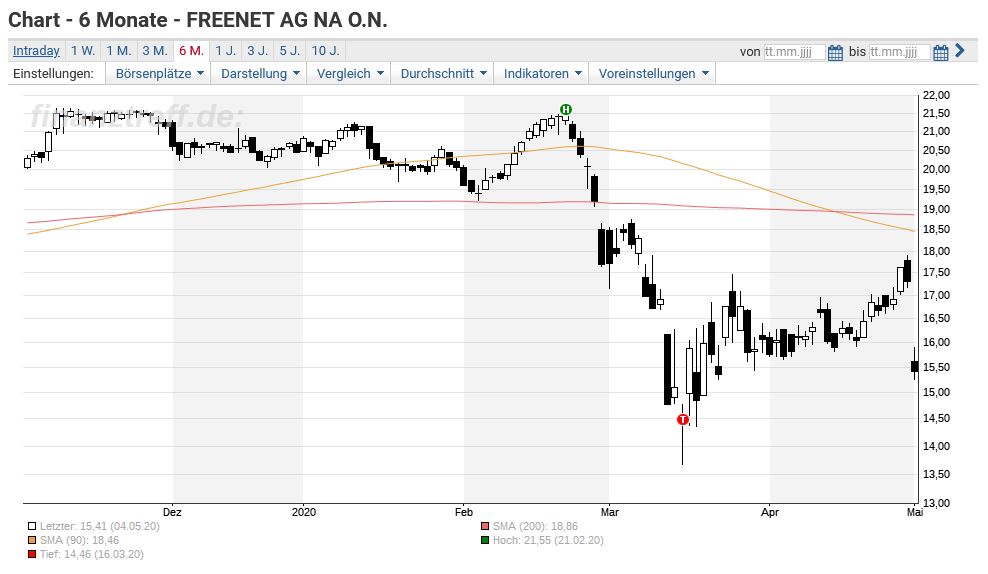Click the 'Einstellungen:' label

pos(54,73)
